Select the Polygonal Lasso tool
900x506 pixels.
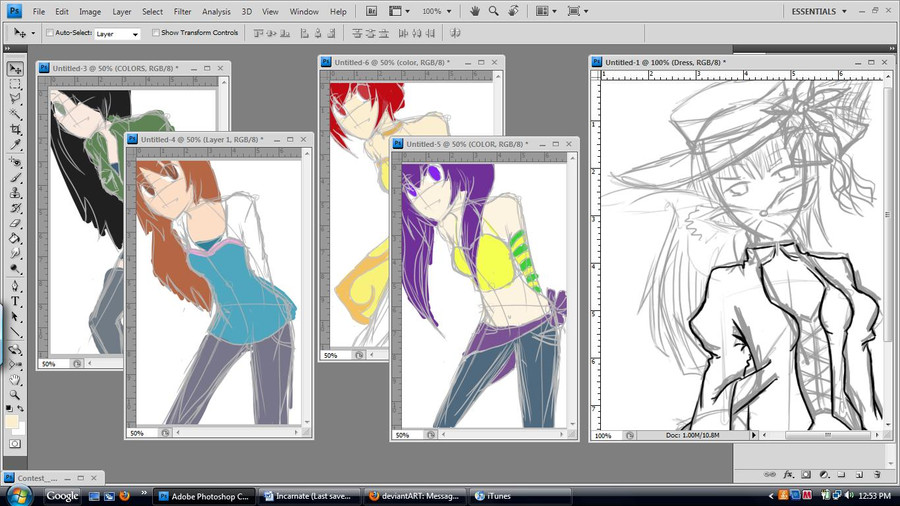click(15, 99)
